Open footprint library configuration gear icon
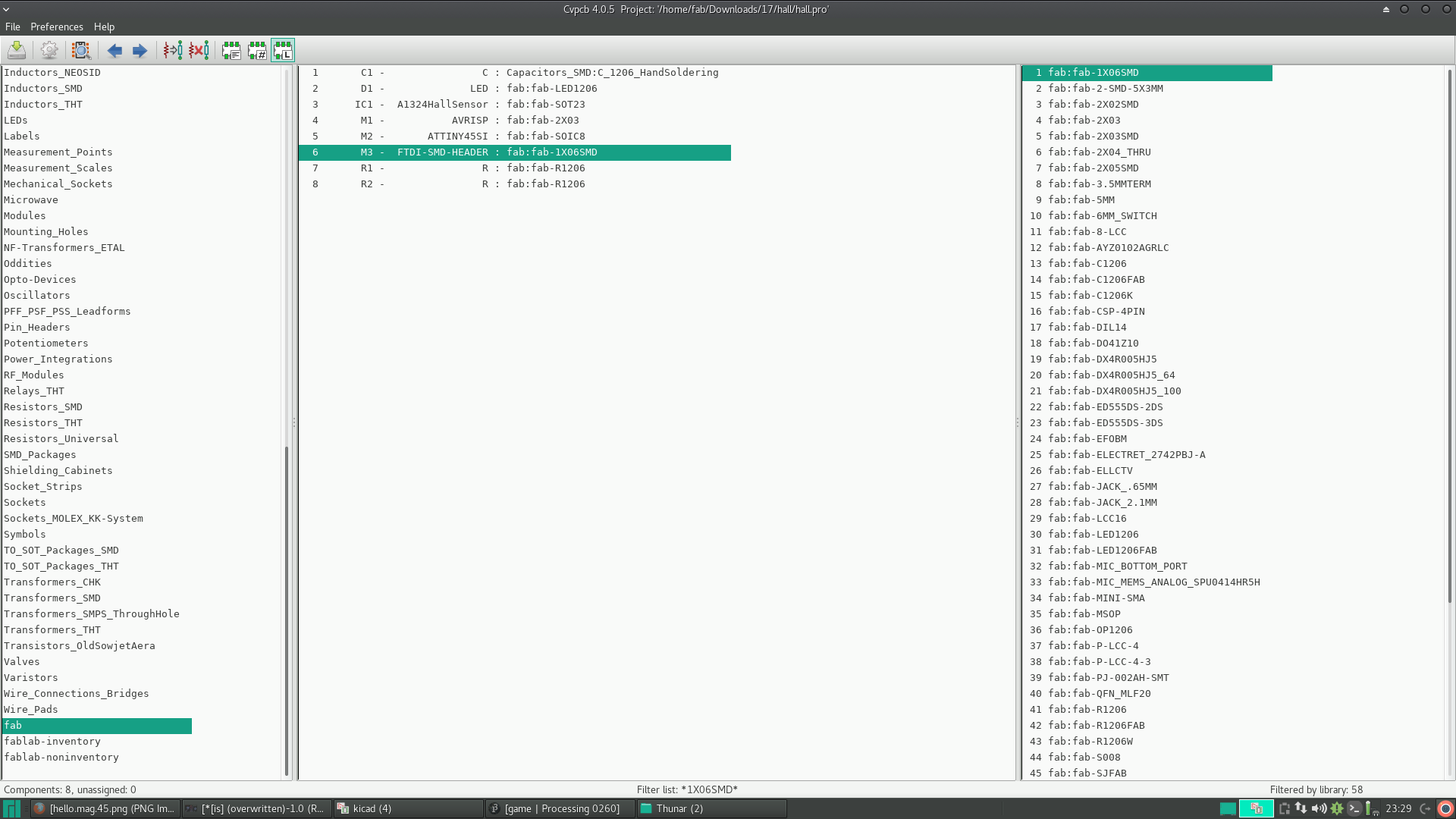The width and height of the screenshot is (1456, 819). [x=49, y=51]
